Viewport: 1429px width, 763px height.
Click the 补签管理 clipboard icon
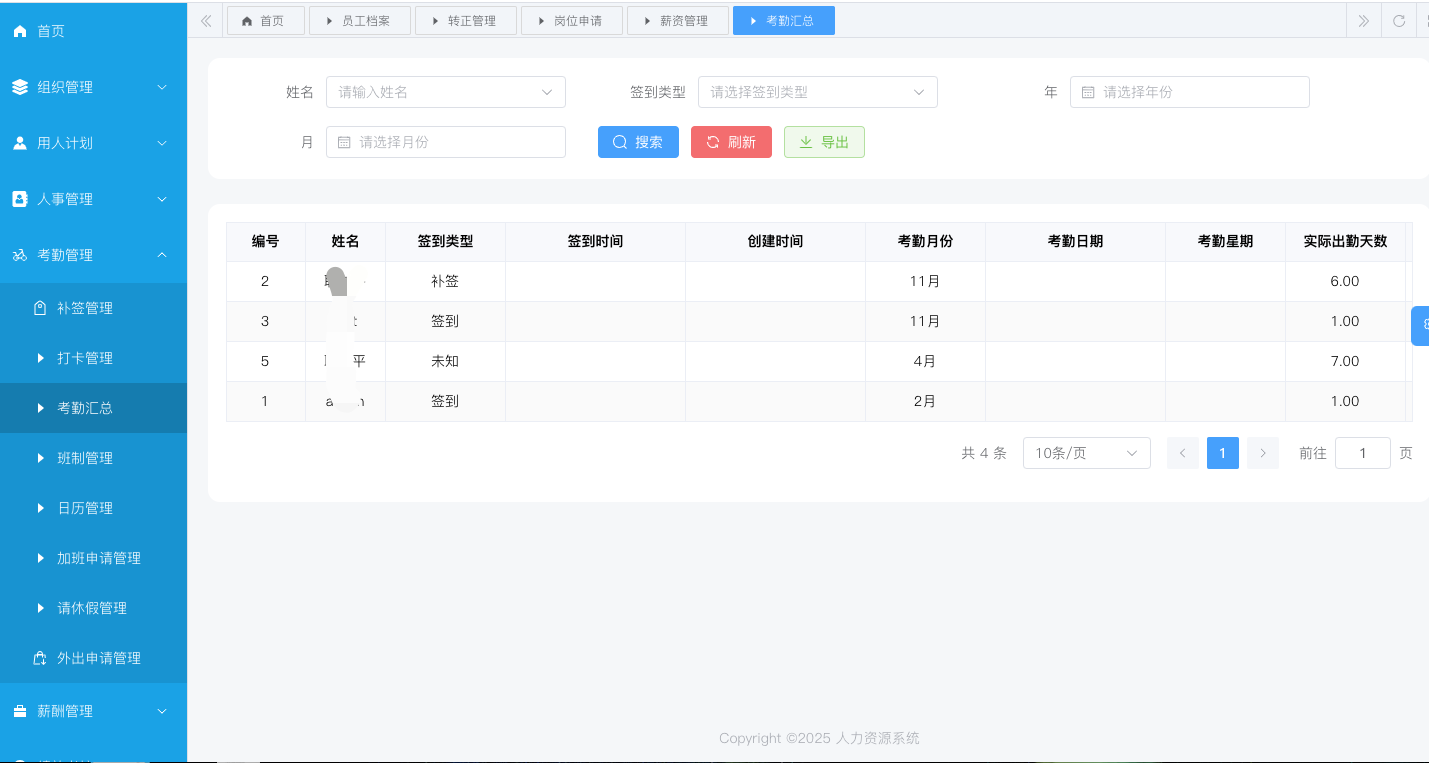click(39, 307)
